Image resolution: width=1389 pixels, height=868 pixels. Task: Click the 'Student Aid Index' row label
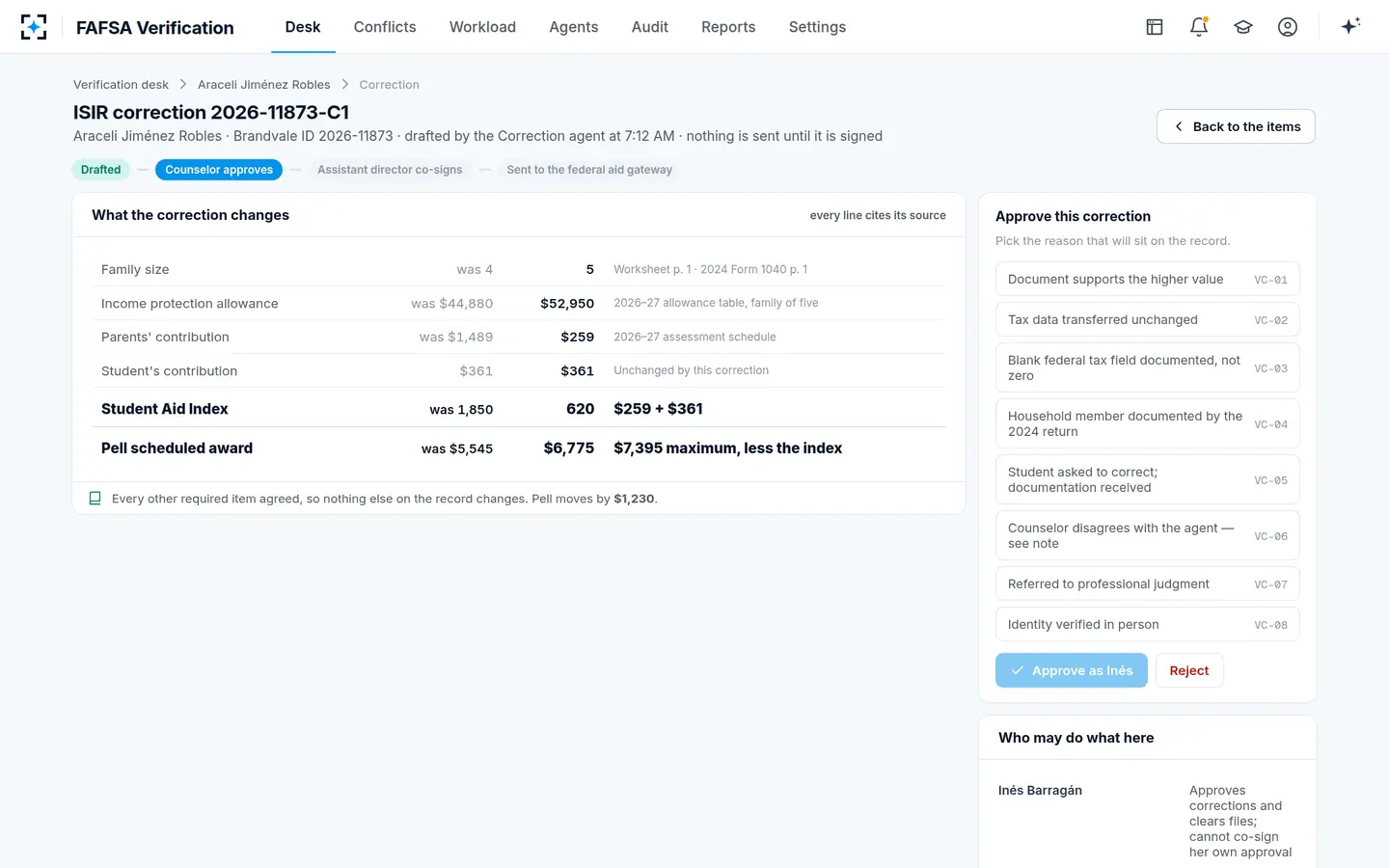(x=165, y=409)
